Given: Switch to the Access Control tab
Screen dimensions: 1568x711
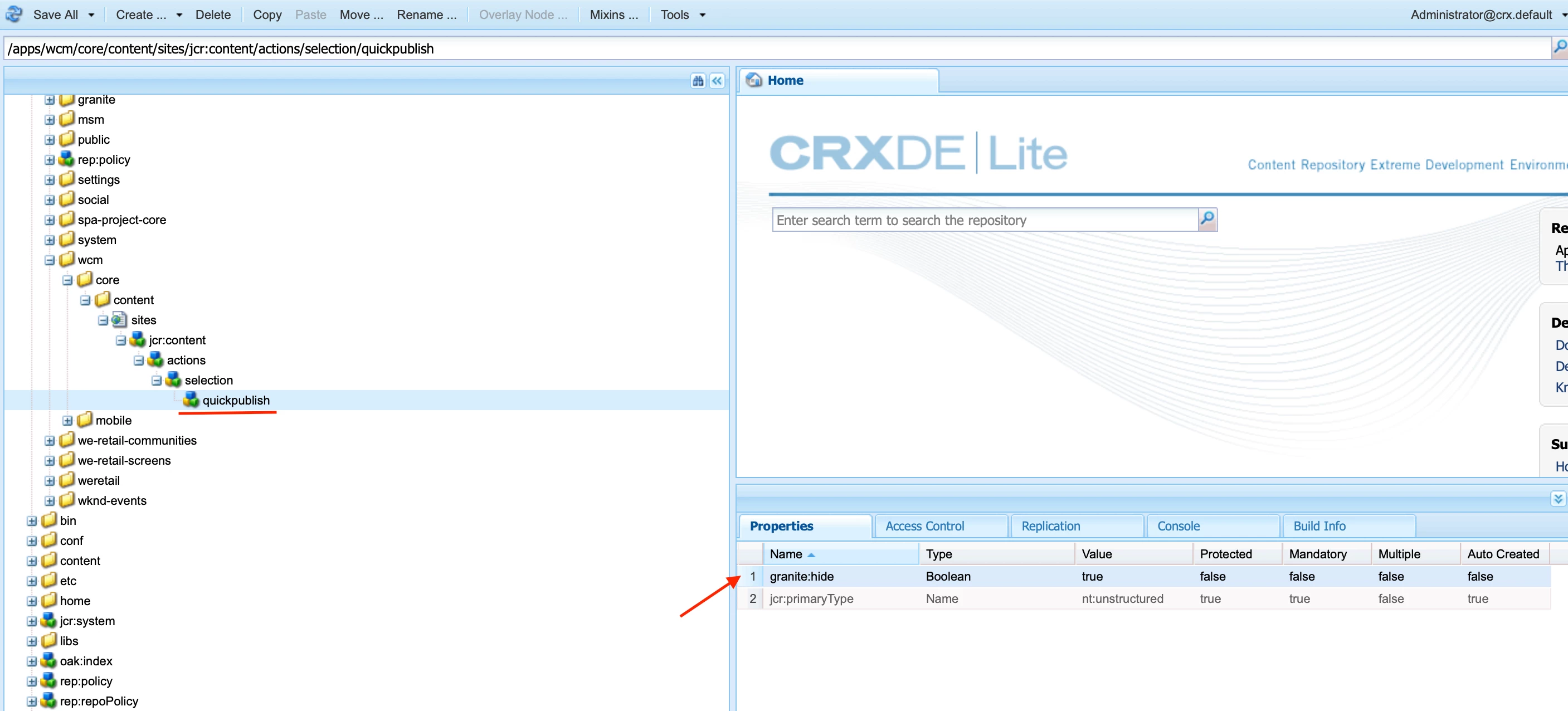Looking at the screenshot, I should pyautogui.click(x=924, y=525).
